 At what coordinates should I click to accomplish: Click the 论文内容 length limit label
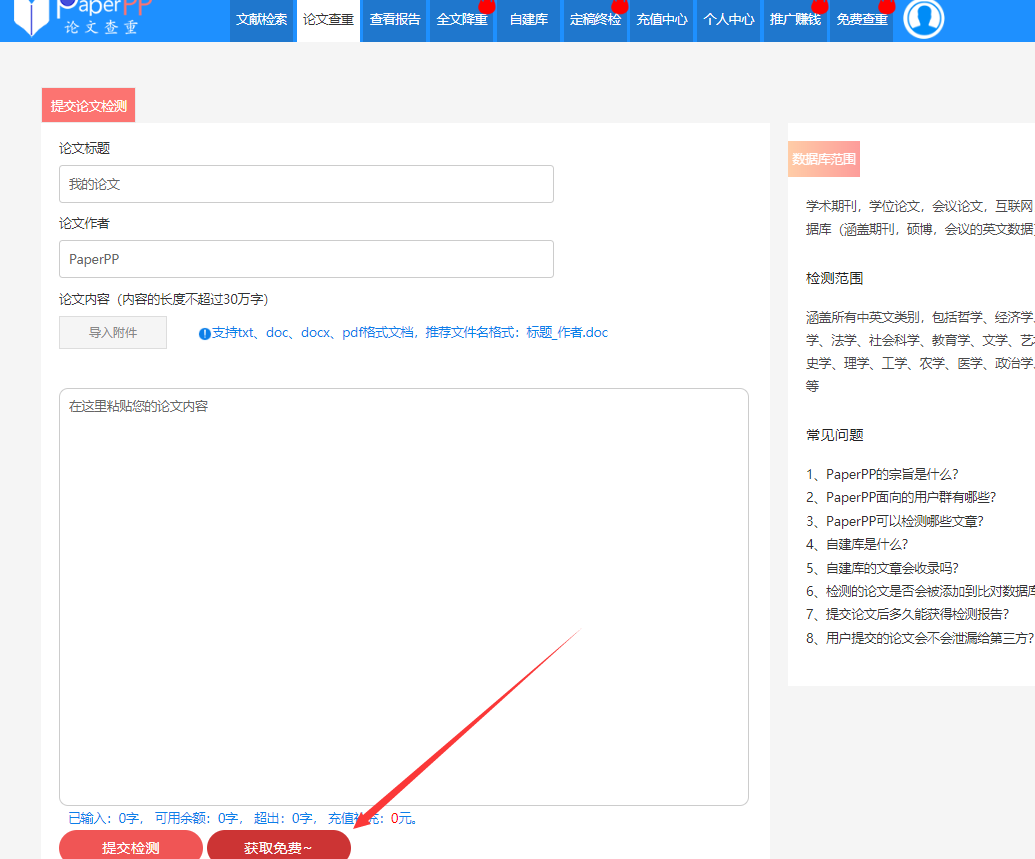point(164,299)
